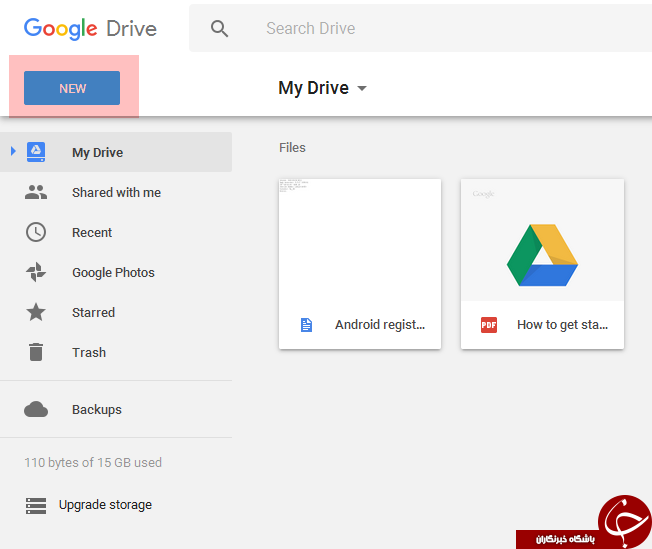The width and height of the screenshot is (652, 549).
Task: Open the Google Drive logo link
Action: pos(90,29)
